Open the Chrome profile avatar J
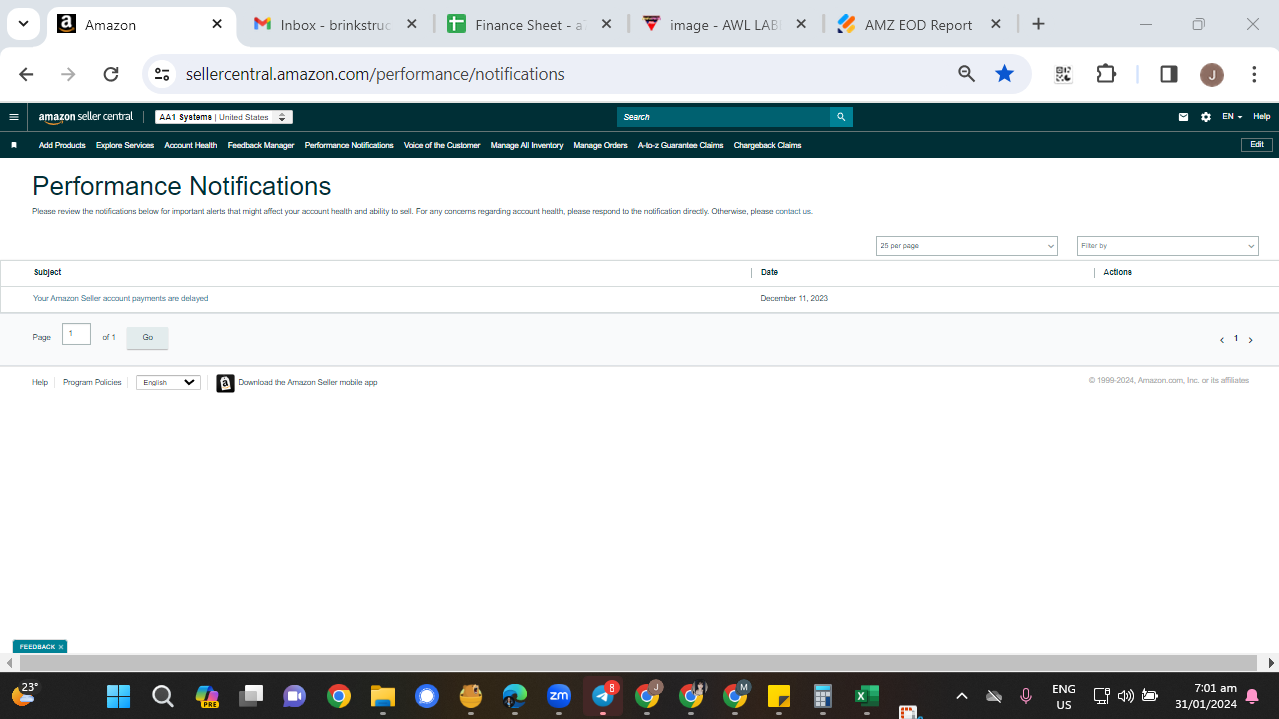 (1211, 74)
